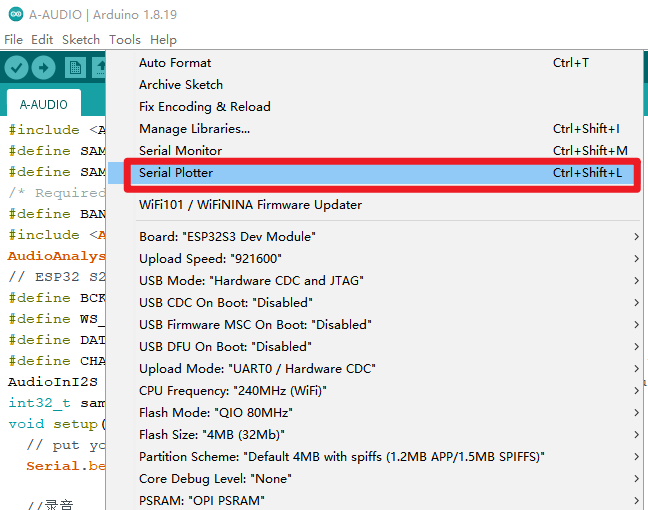Expand USB CDC On Boot submenu
648x510 pixels.
point(375,303)
